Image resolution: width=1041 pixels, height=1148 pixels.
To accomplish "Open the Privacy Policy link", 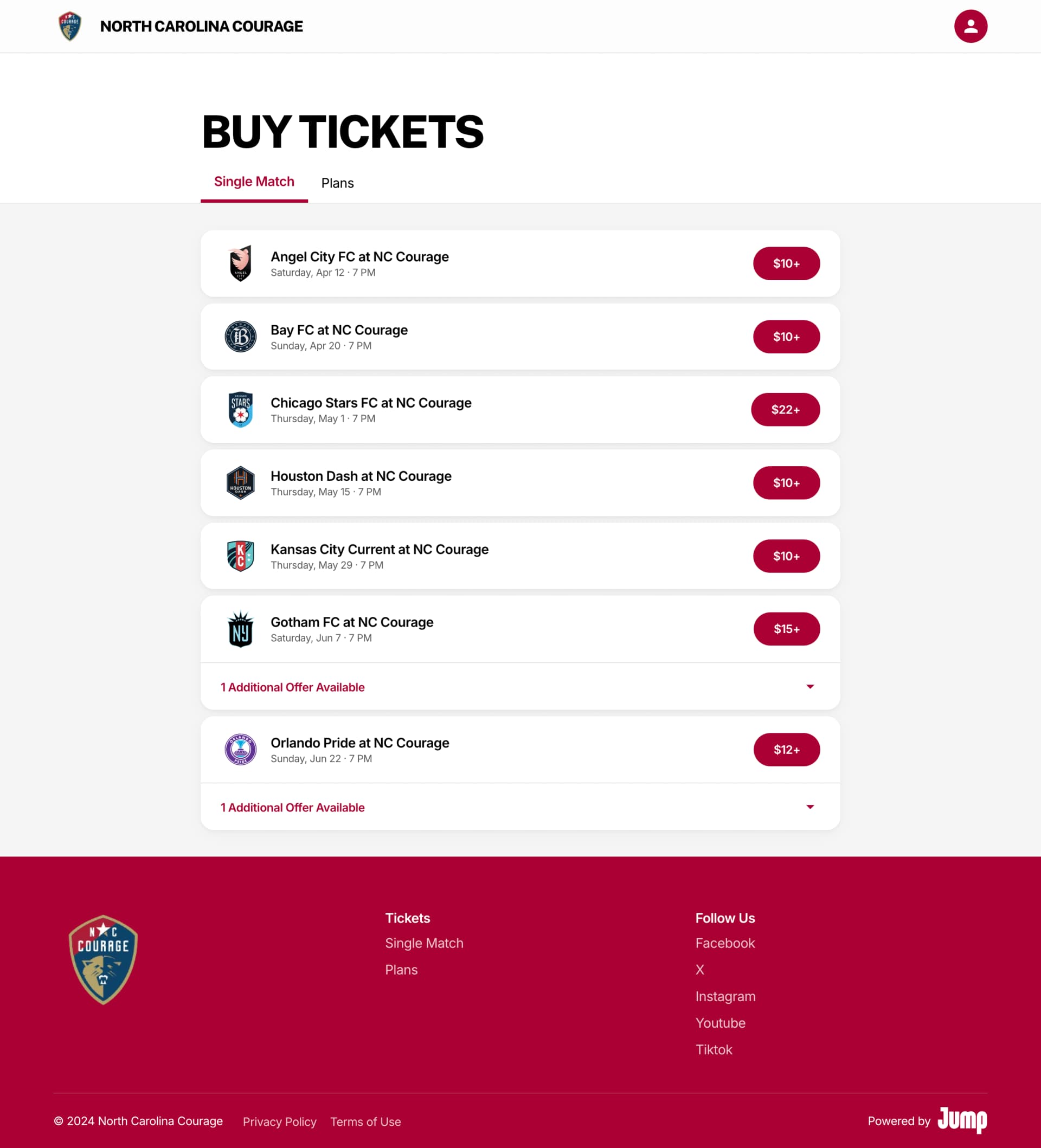I will click(x=279, y=1122).
